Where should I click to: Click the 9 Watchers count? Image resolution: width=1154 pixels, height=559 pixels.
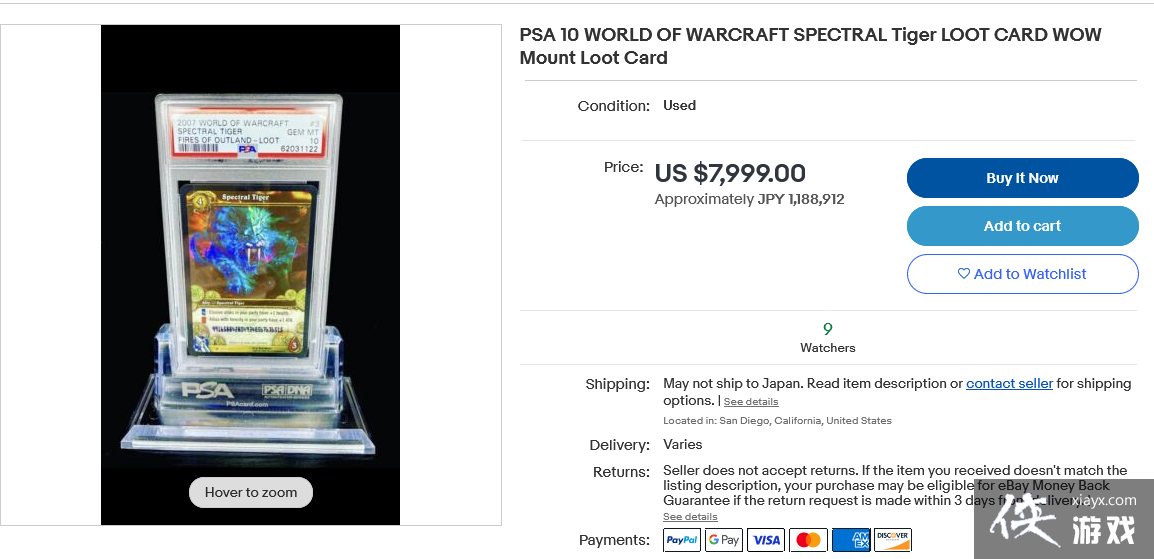pos(828,338)
